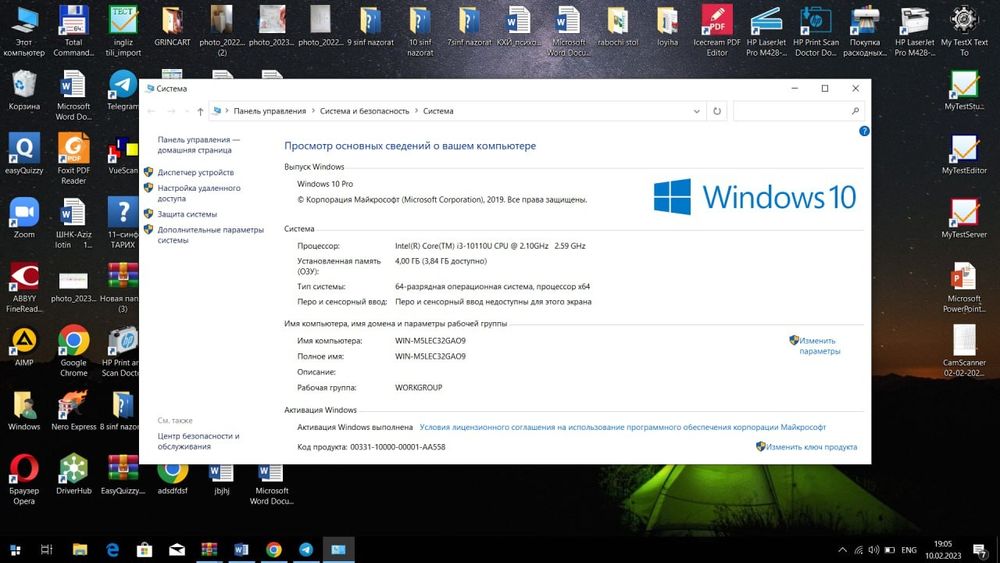Open the GRINCART folder on desktop

(172, 26)
